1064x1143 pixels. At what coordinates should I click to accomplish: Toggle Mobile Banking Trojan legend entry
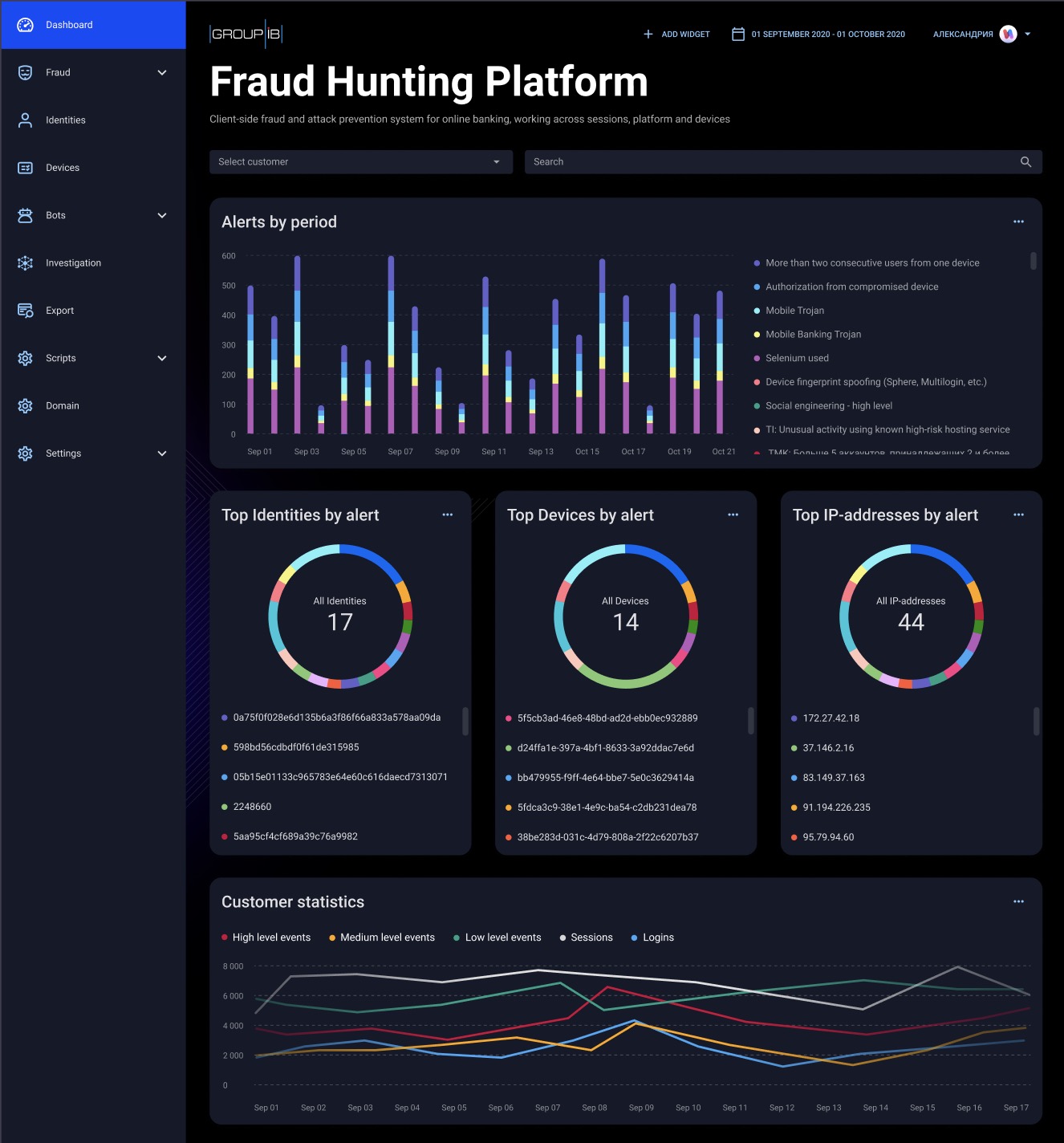pyautogui.click(x=807, y=335)
